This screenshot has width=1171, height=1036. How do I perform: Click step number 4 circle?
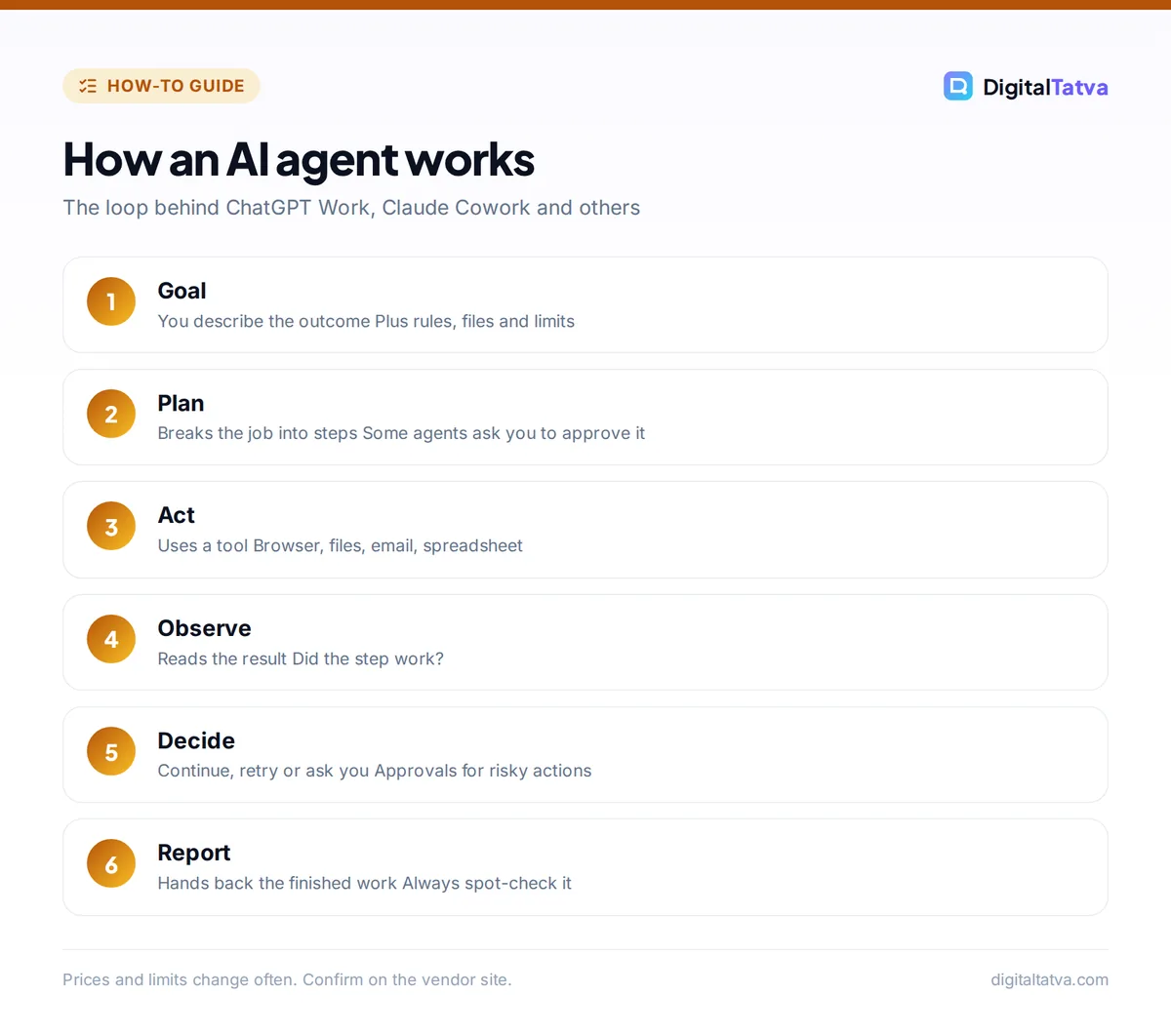click(111, 639)
